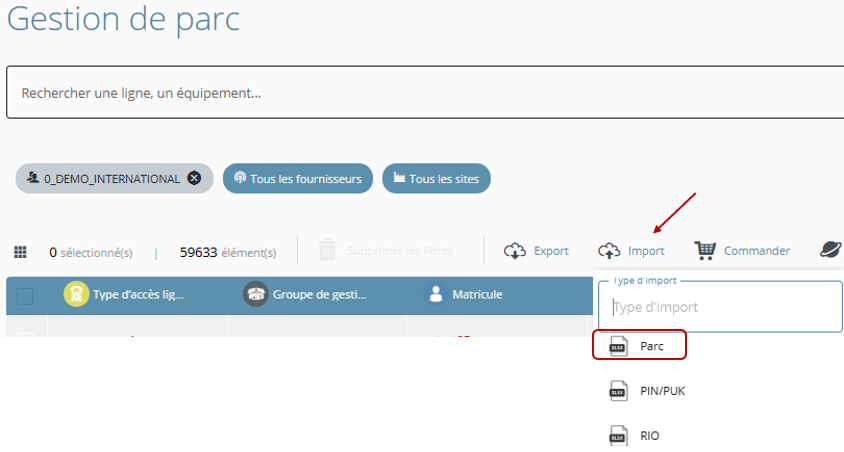Image resolution: width=844 pixels, height=452 pixels.
Task: Click the Commander shopping cart icon
Action: pyautogui.click(x=705, y=250)
